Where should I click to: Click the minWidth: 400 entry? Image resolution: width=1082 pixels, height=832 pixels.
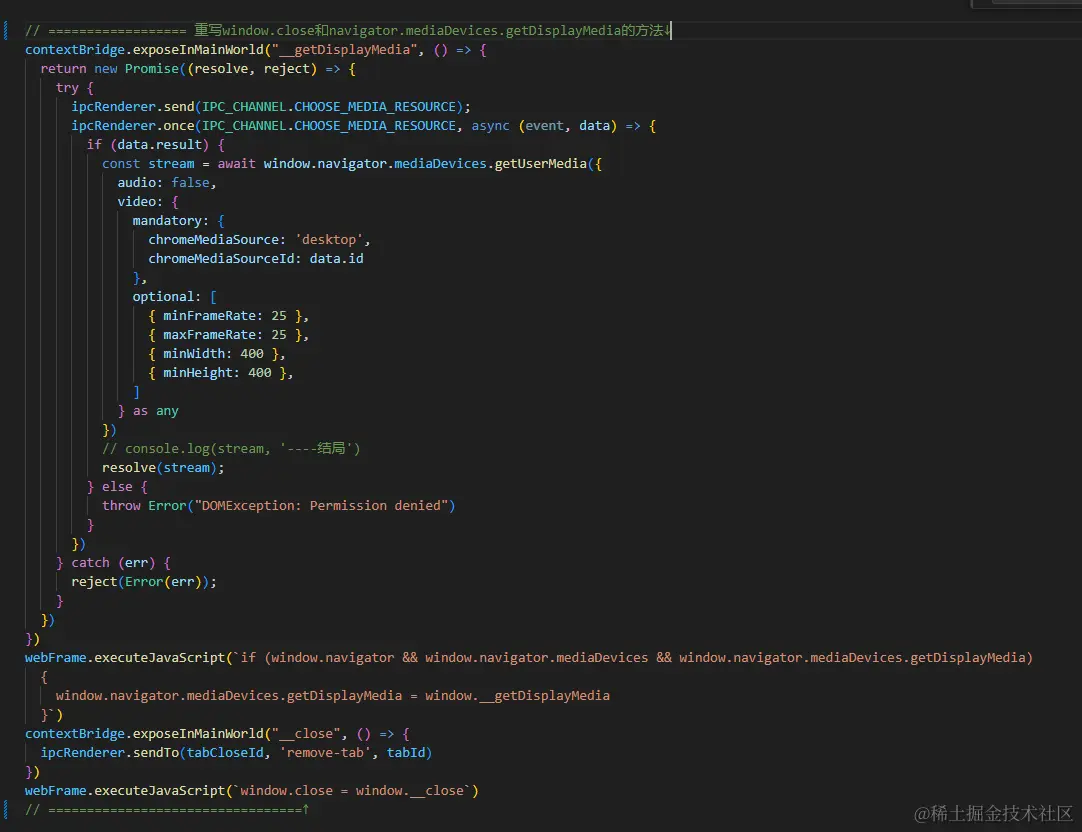(217, 353)
